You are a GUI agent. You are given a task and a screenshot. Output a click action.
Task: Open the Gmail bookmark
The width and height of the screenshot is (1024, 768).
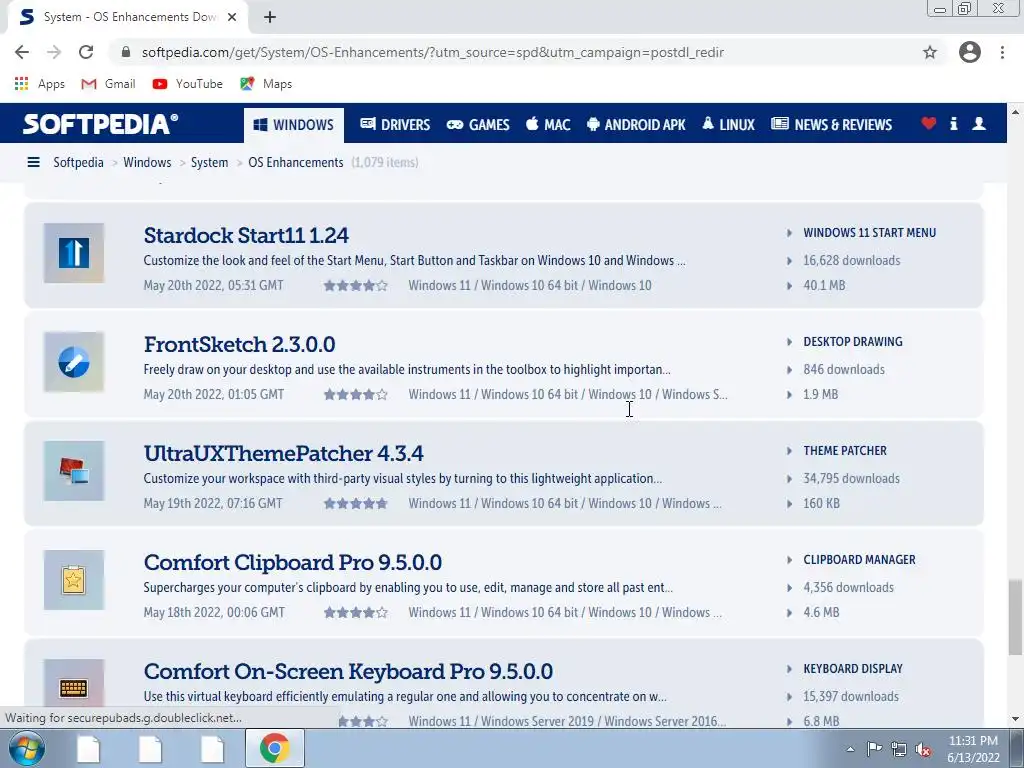pyautogui.click(x=108, y=84)
